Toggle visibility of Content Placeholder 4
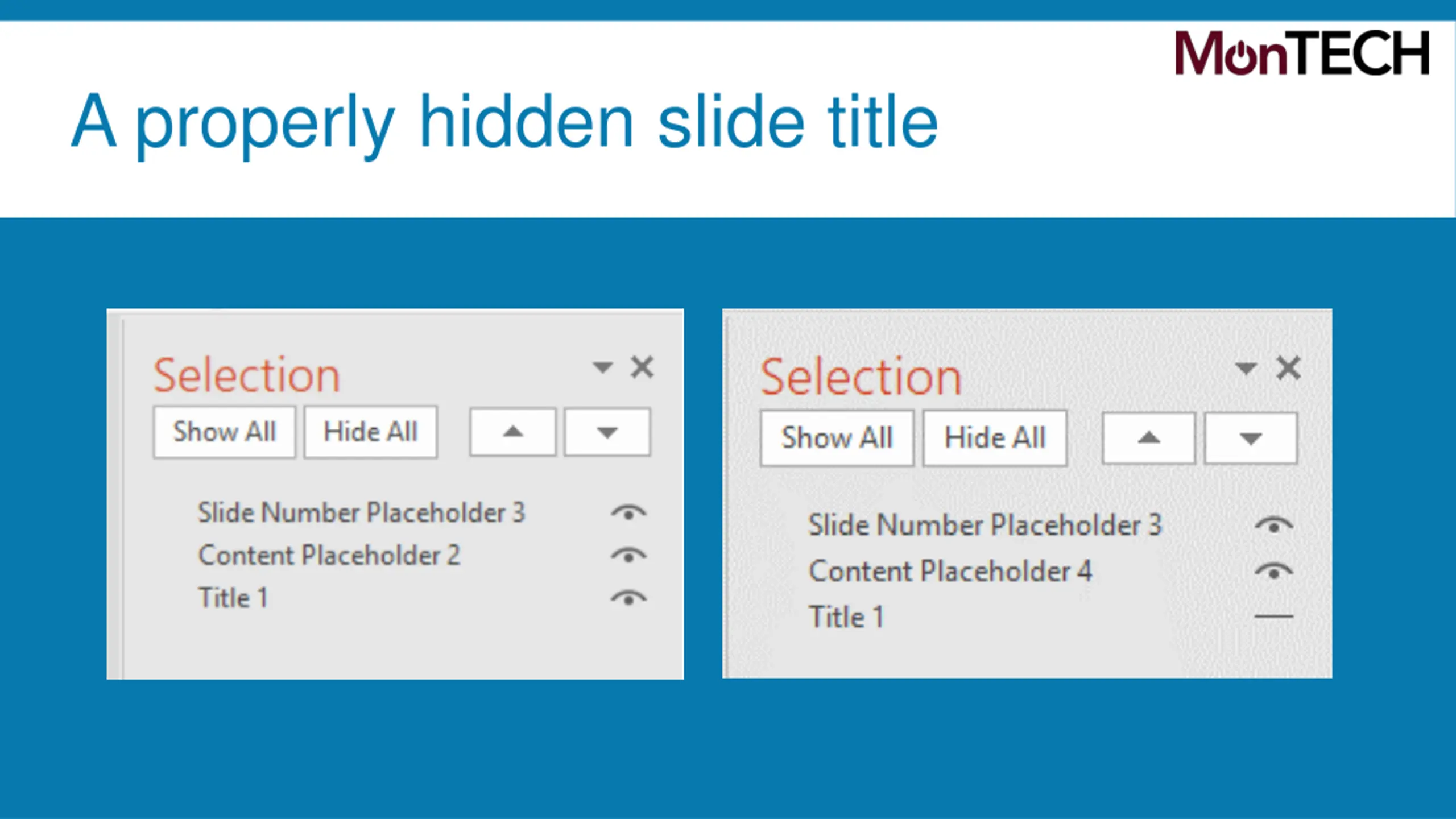This screenshot has width=1456, height=819. point(1273,571)
